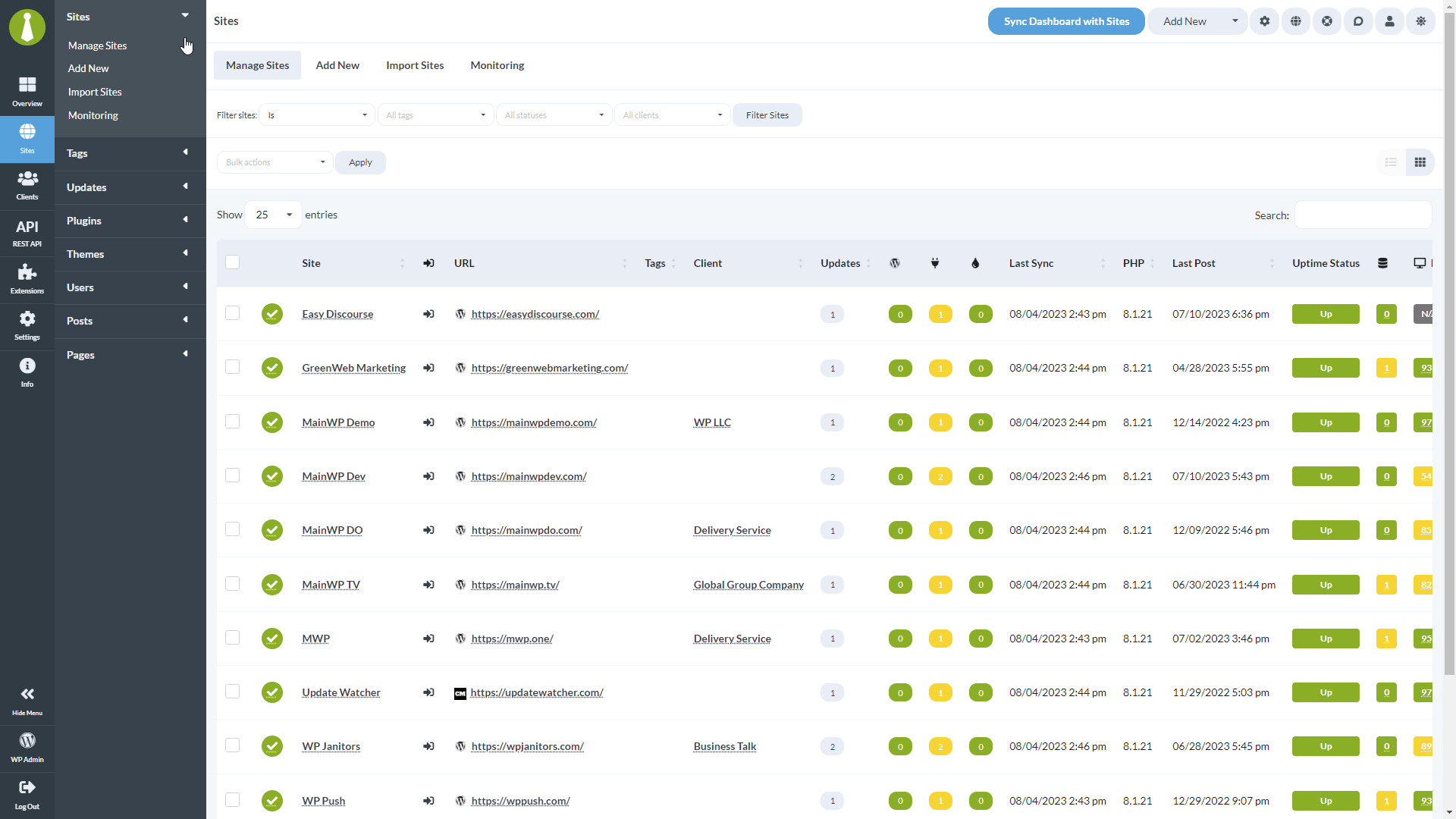Screen dimensions: 1456x819
Task: Open the GreenWeb Marketing site link
Action: click(x=353, y=368)
